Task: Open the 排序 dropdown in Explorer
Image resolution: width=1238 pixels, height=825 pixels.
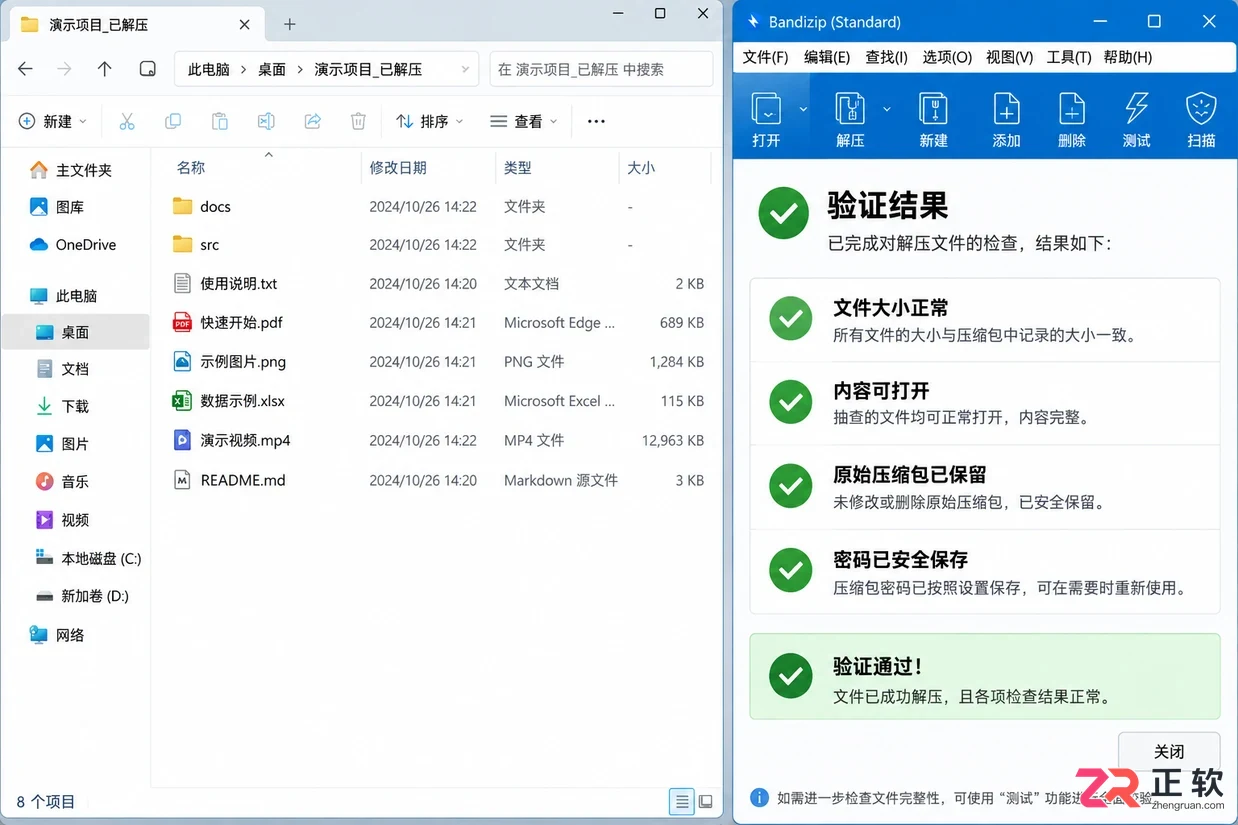Action: click(430, 121)
